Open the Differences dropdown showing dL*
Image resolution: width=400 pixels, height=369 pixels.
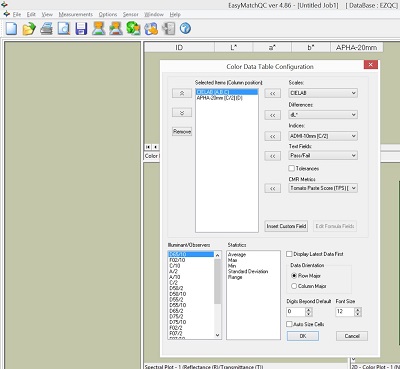tap(323, 115)
